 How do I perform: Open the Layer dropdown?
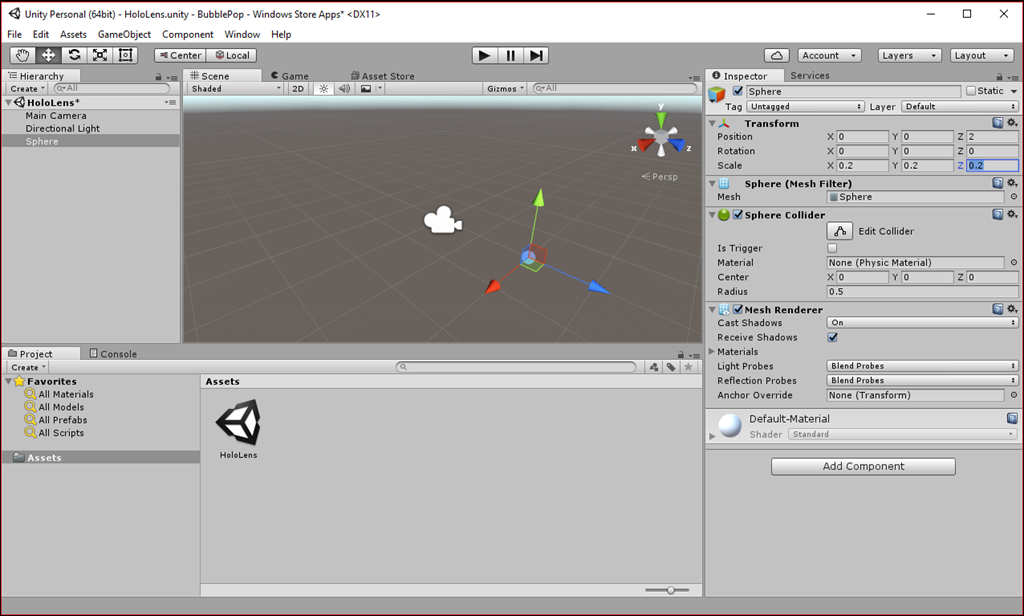tap(959, 106)
